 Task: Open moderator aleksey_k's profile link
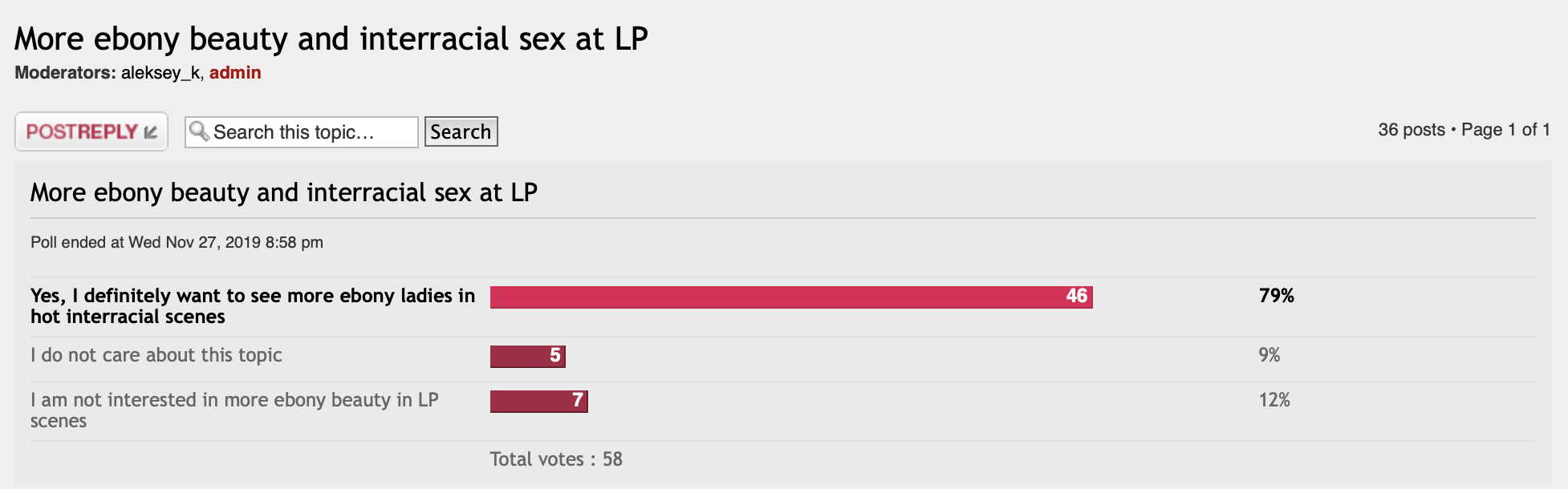pyautogui.click(x=160, y=73)
